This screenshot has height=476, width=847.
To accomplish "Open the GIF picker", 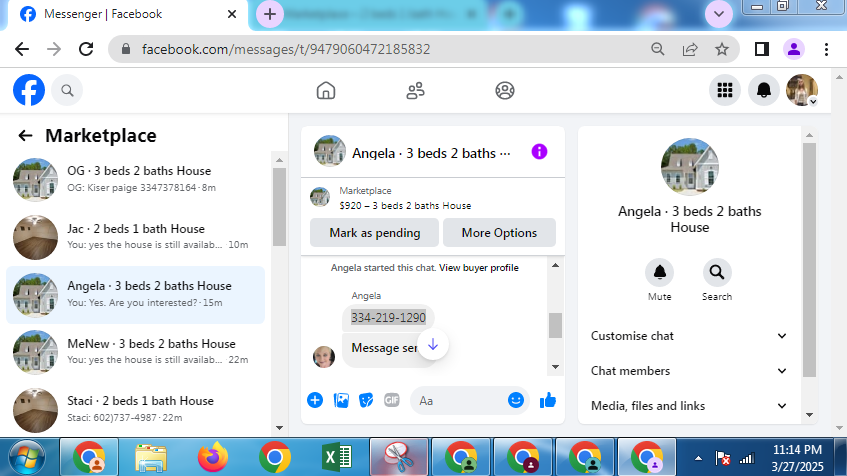I will (x=392, y=400).
